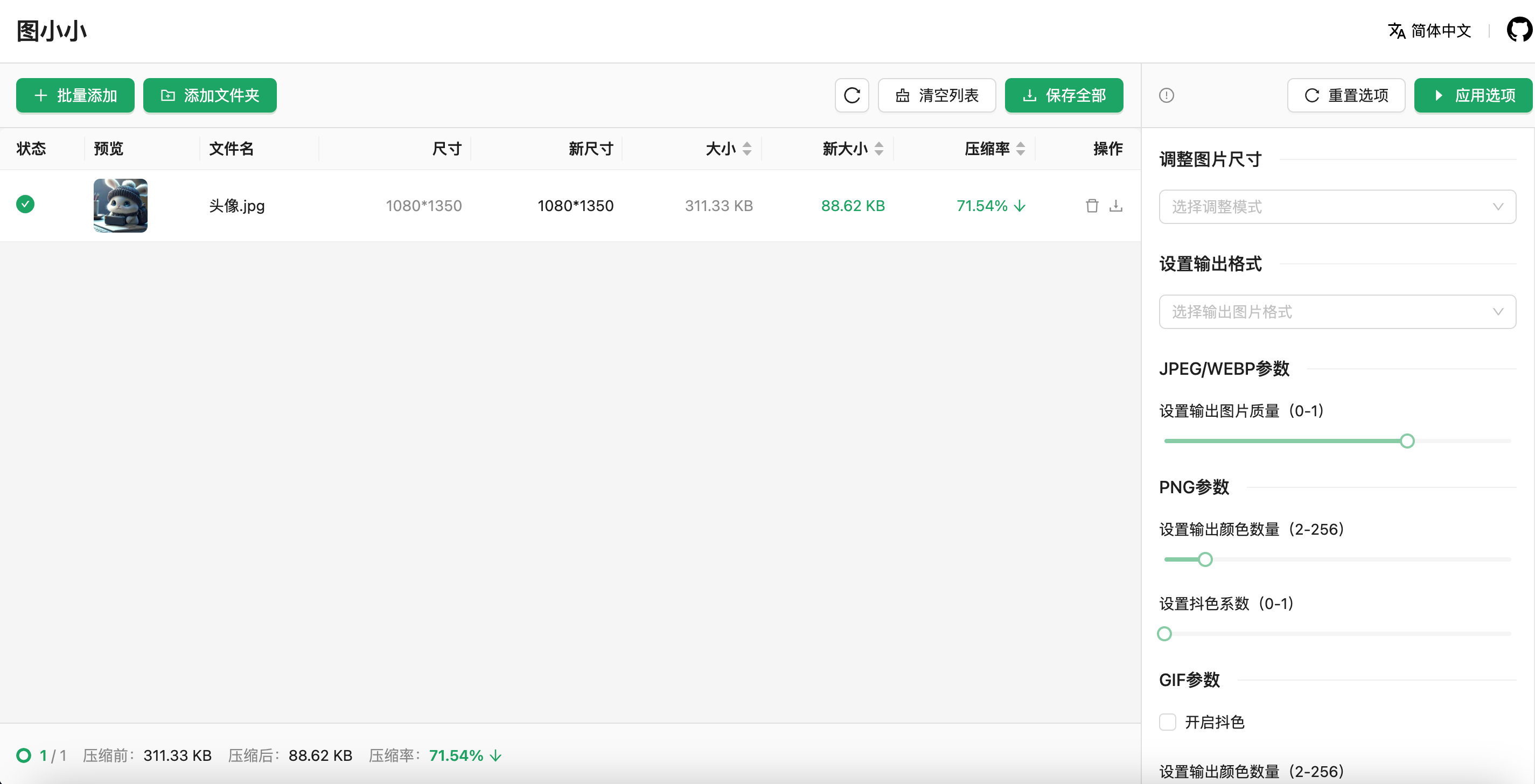Click the green success status checkmark
1535x784 pixels.
coord(25,204)
